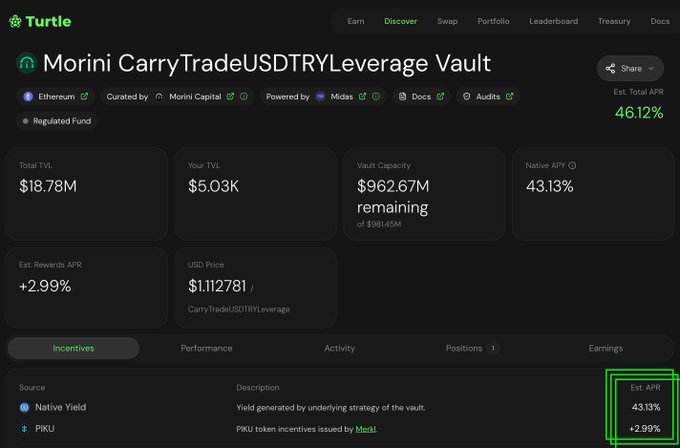Click the Regulated Fund dot indicator
The height and width of the screenshot is (448, 680).
(25, 121)
